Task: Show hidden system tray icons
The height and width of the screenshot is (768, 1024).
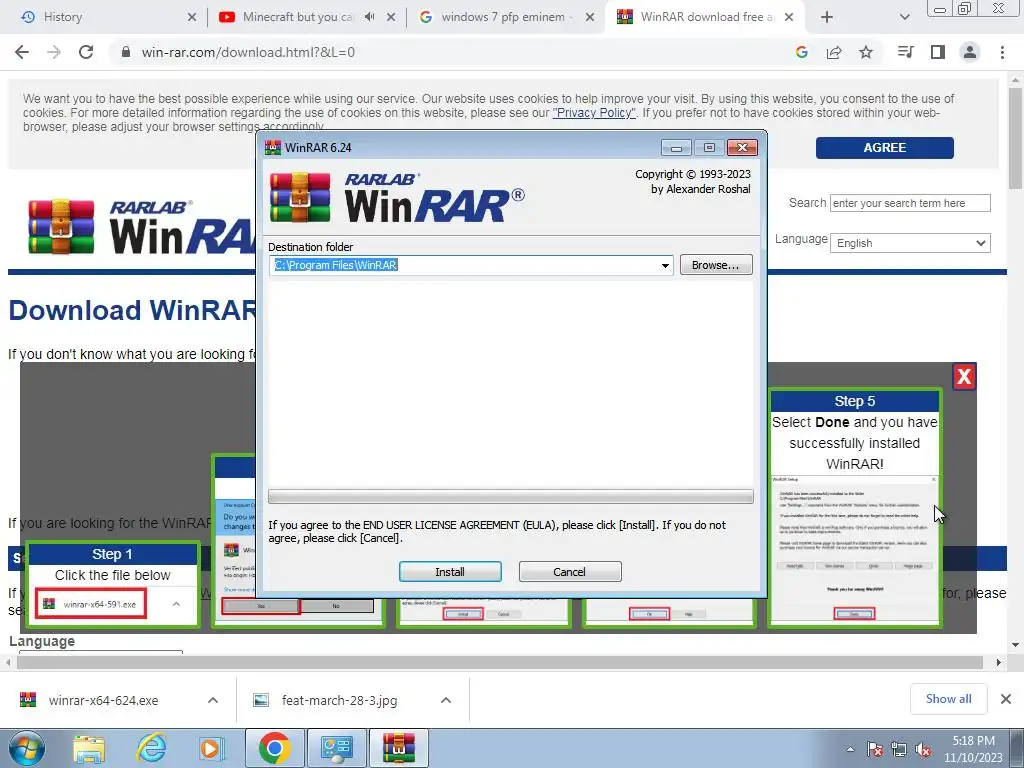Action: [x=850, y=749]
